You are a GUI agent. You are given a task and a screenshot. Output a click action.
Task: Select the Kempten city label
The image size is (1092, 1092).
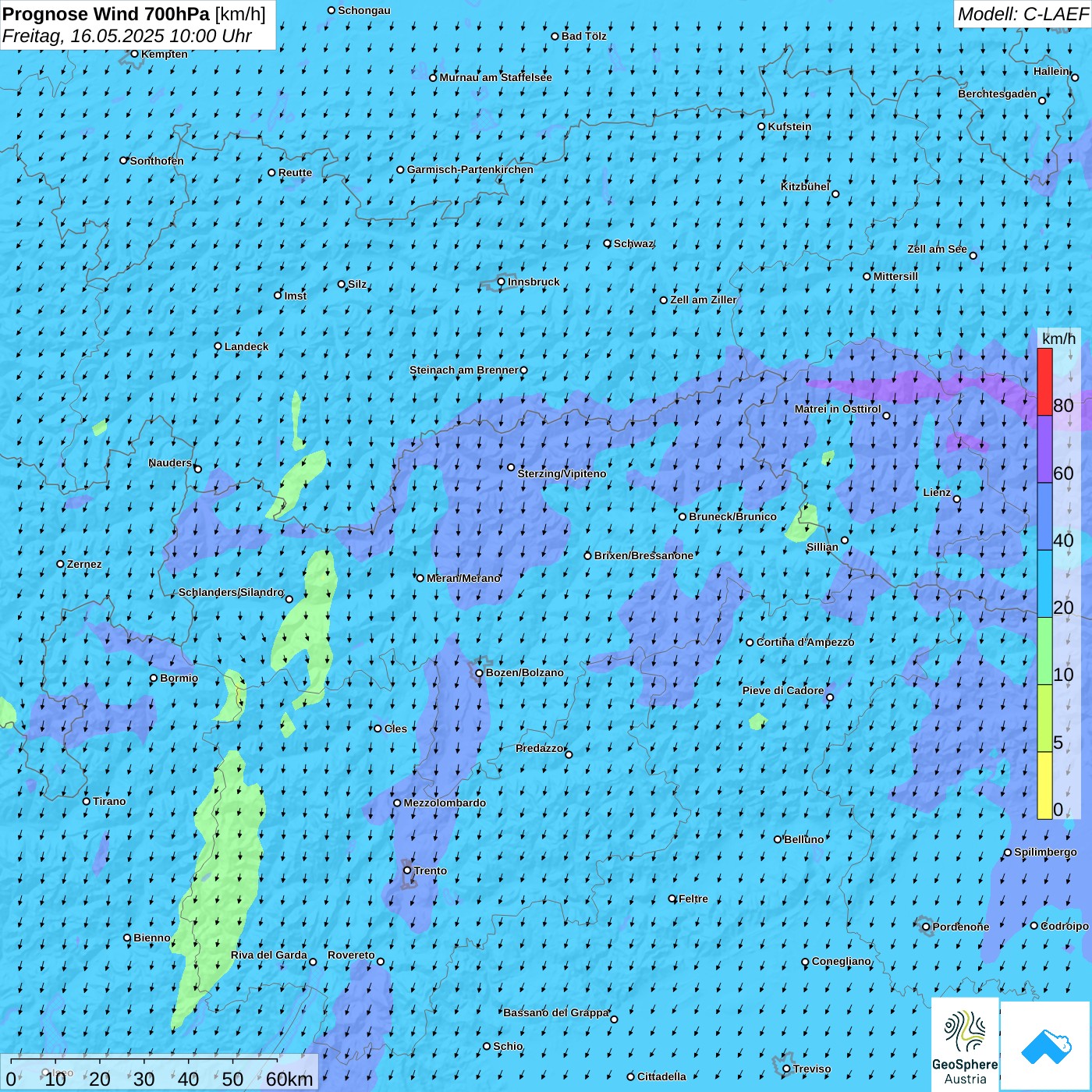click(165, 54)
